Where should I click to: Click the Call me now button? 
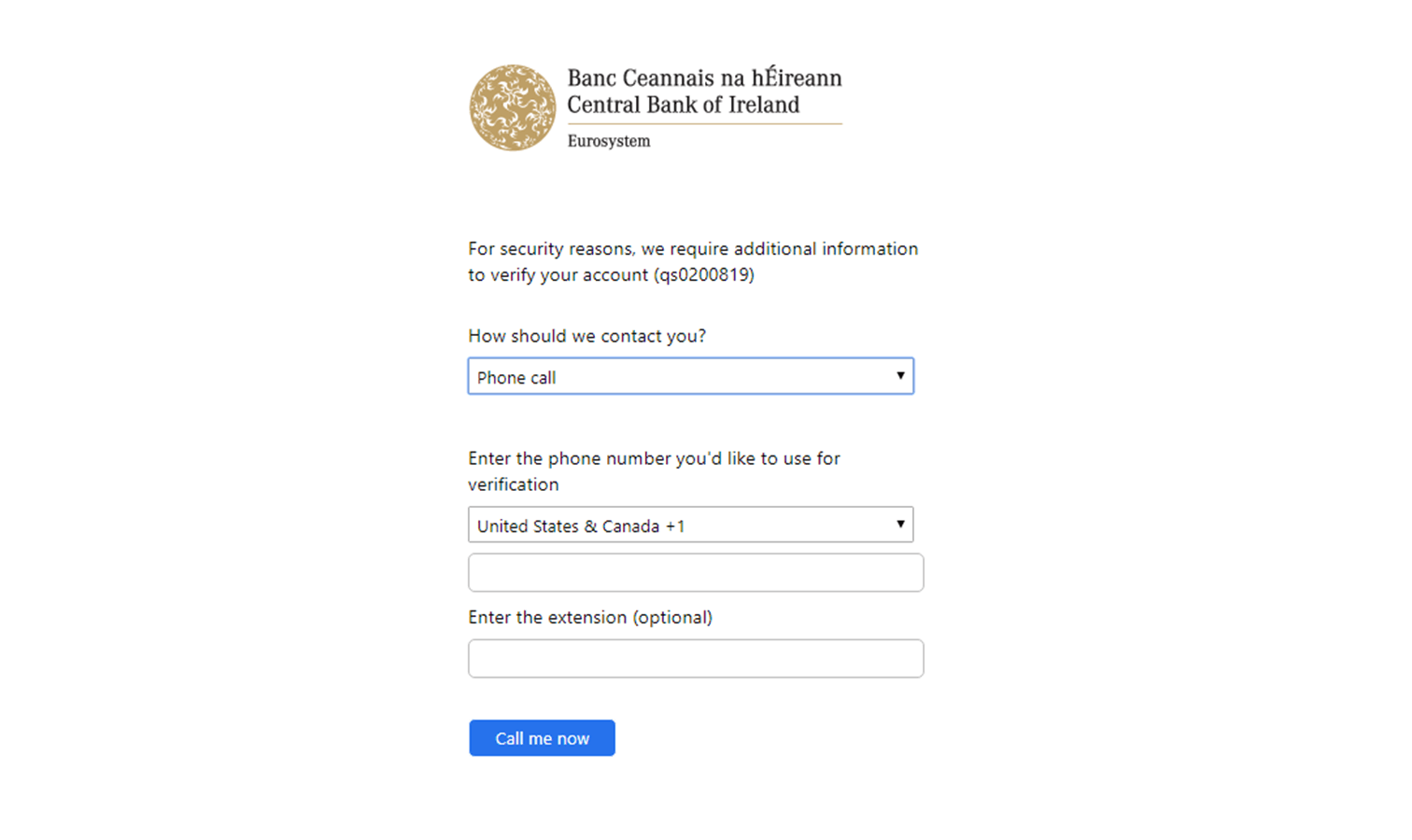[x=542, y=737]
